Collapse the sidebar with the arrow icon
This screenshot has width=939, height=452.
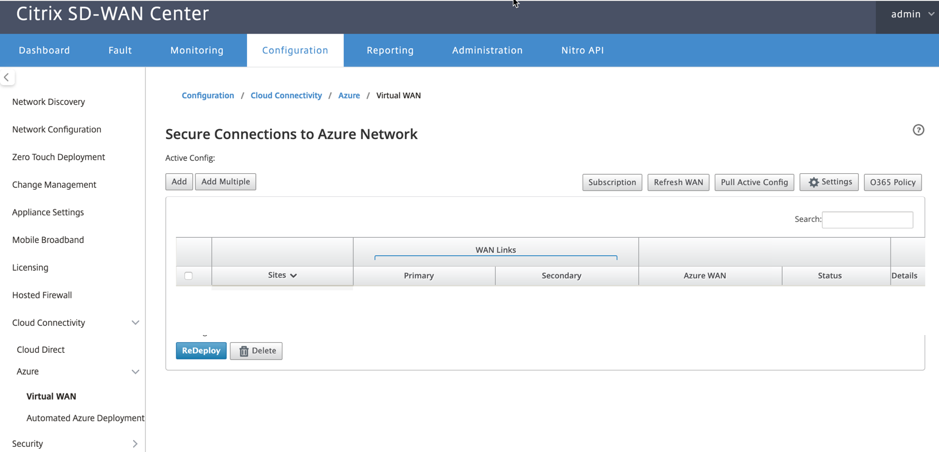point(7,77)
